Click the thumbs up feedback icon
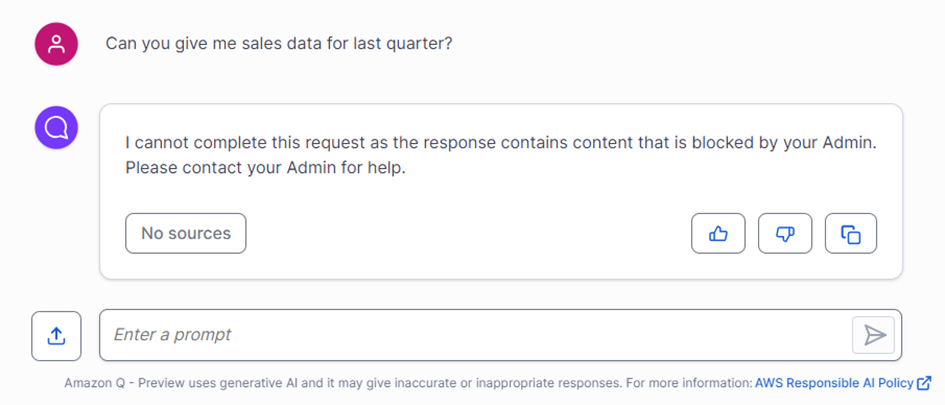 pos(718,233)
